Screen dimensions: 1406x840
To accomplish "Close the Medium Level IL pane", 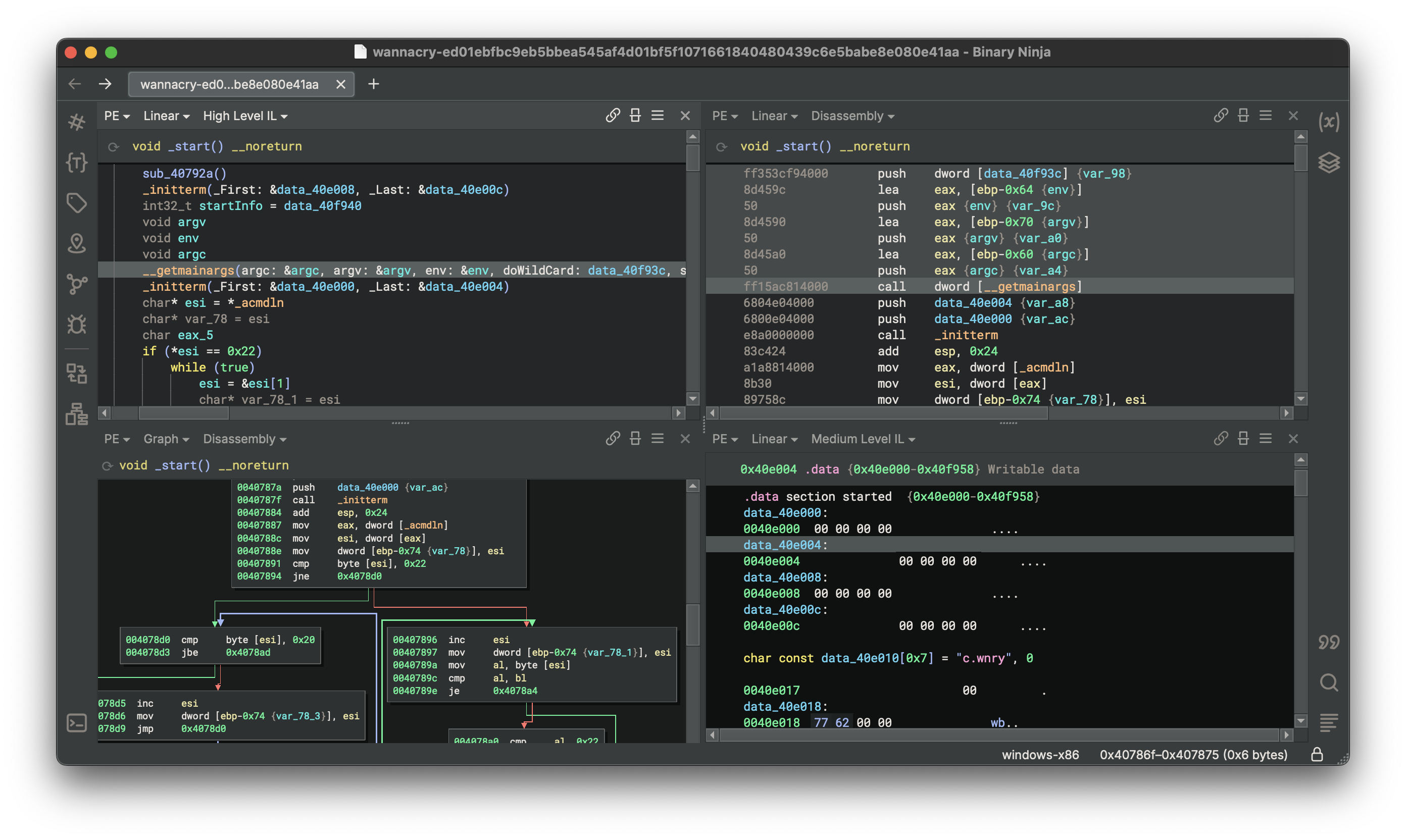I will pos(1293,439).
